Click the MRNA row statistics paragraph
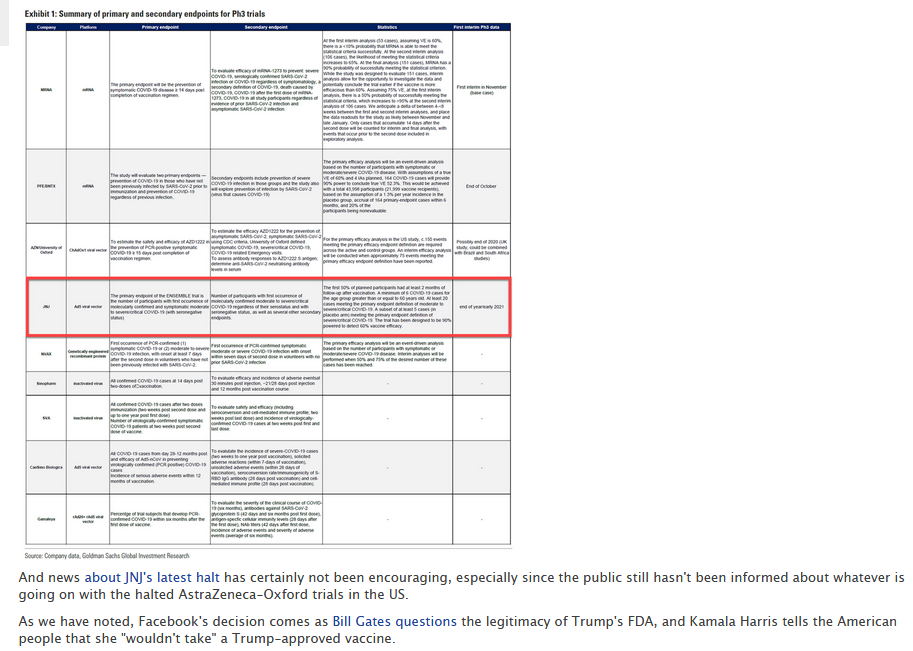 pos(387,90)
